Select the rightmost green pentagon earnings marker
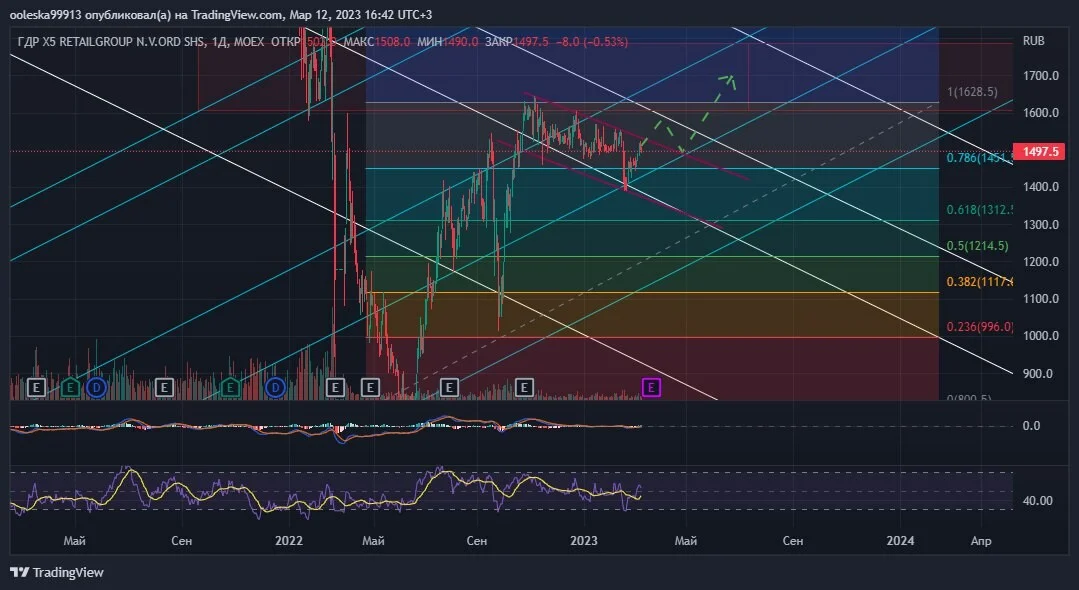This screenshot has height=590, width=1079. 230,388
